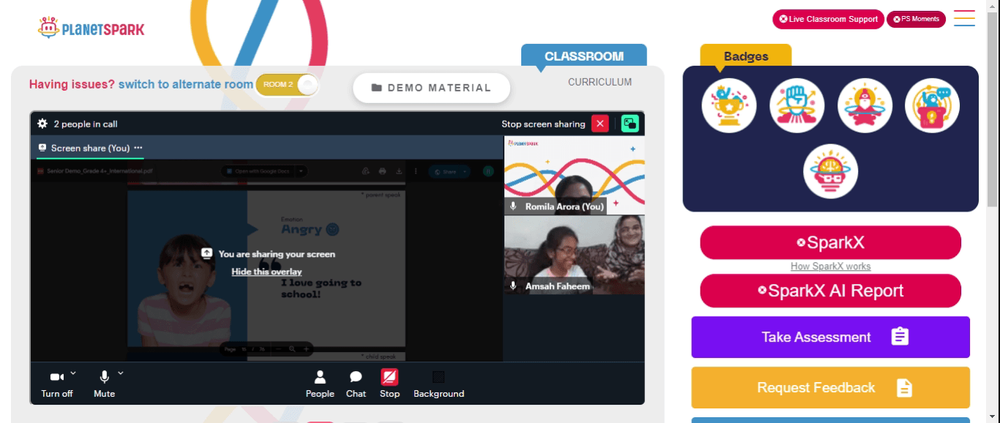Screen dimensions: 1000x423
Task: Click Request Feedback button
Action: [x=830, y=387]
